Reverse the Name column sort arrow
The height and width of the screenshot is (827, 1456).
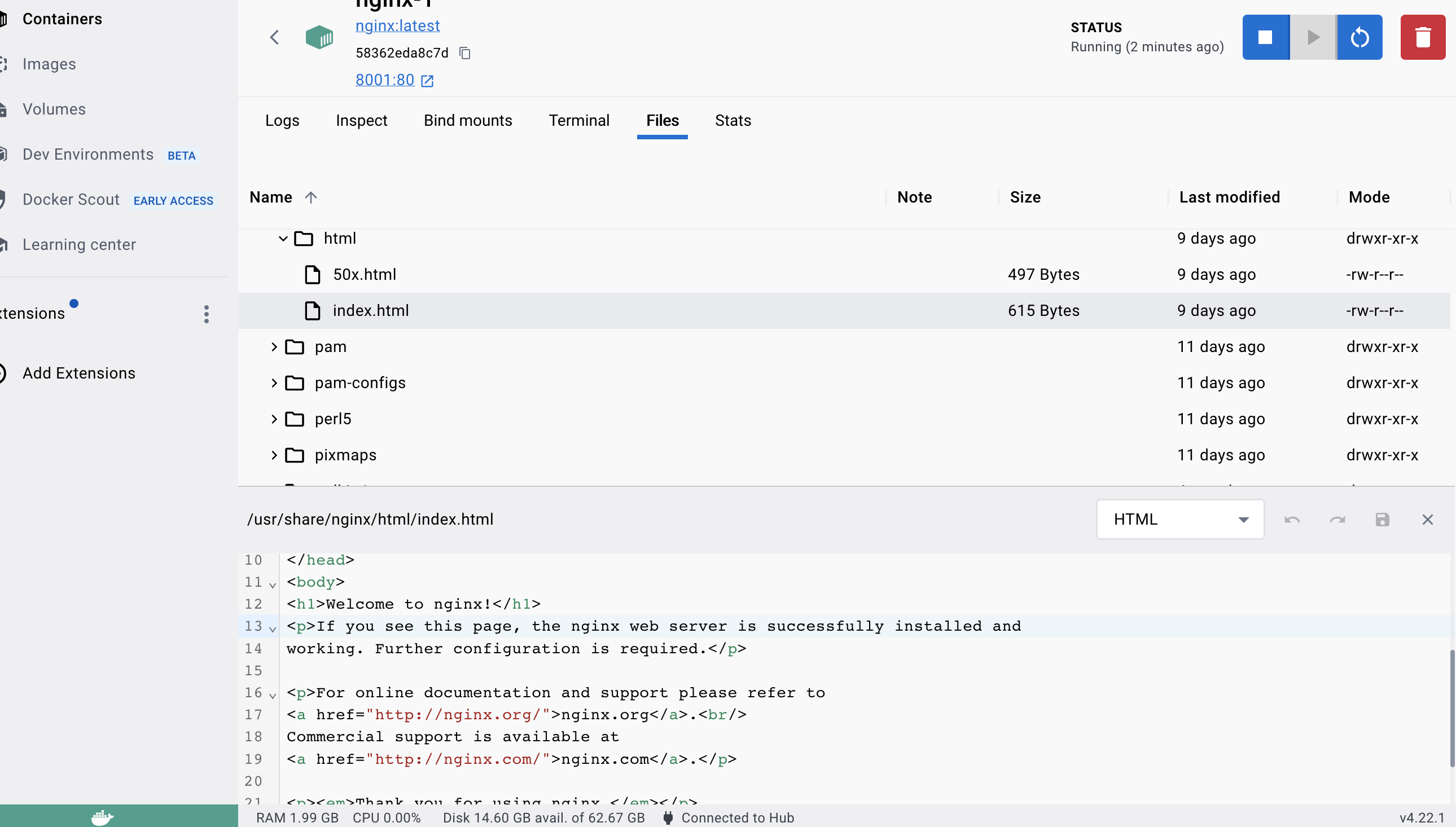pos(311,197)
